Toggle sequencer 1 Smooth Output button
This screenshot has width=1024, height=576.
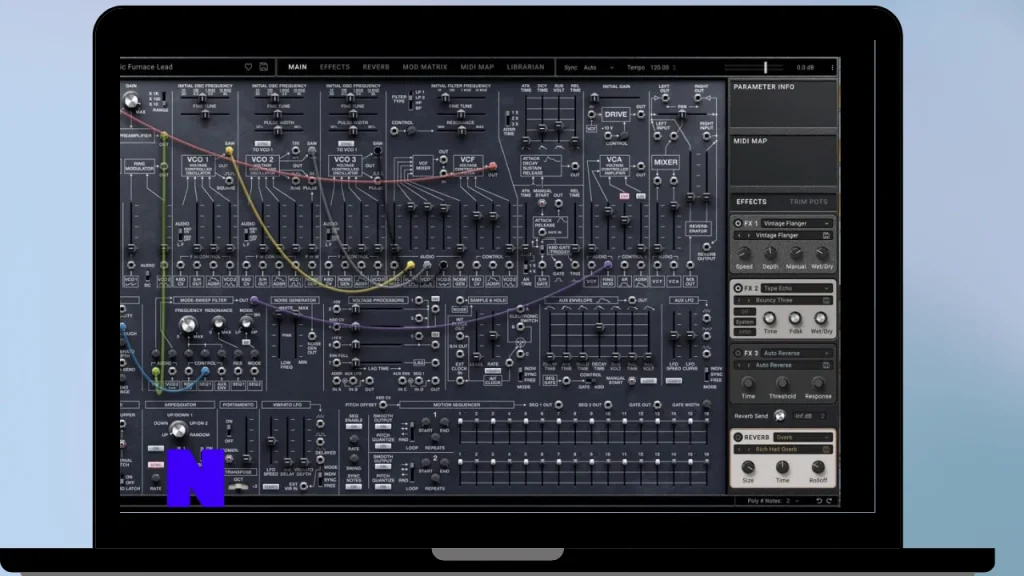[383, 427]
